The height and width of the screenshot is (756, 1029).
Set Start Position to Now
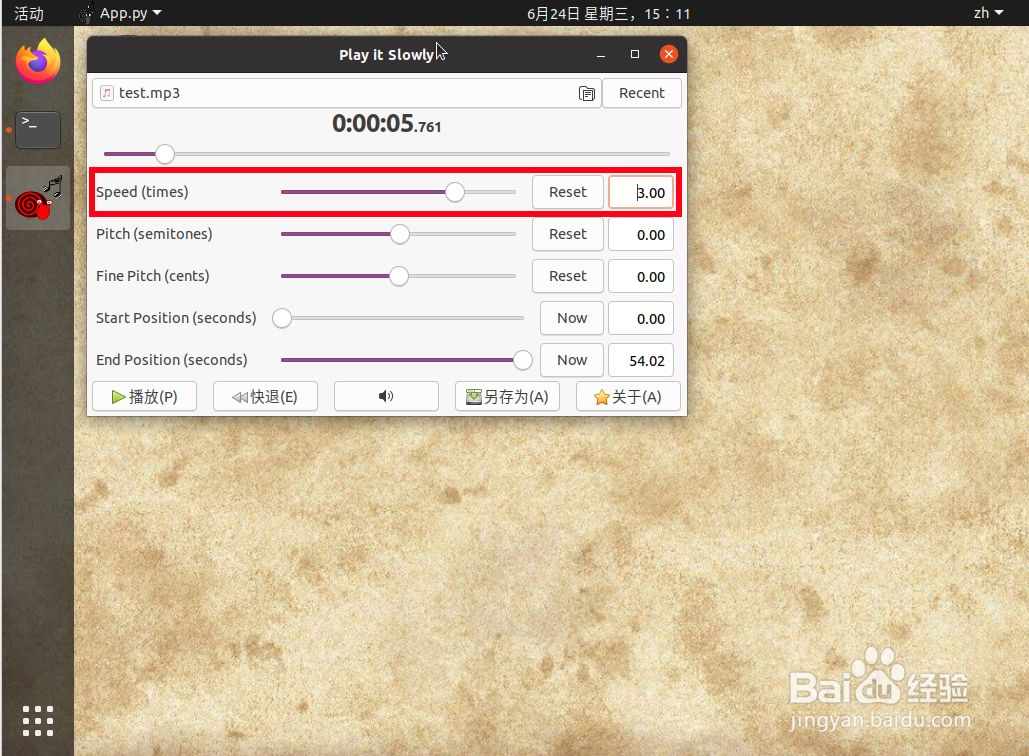tap(572, 318)
